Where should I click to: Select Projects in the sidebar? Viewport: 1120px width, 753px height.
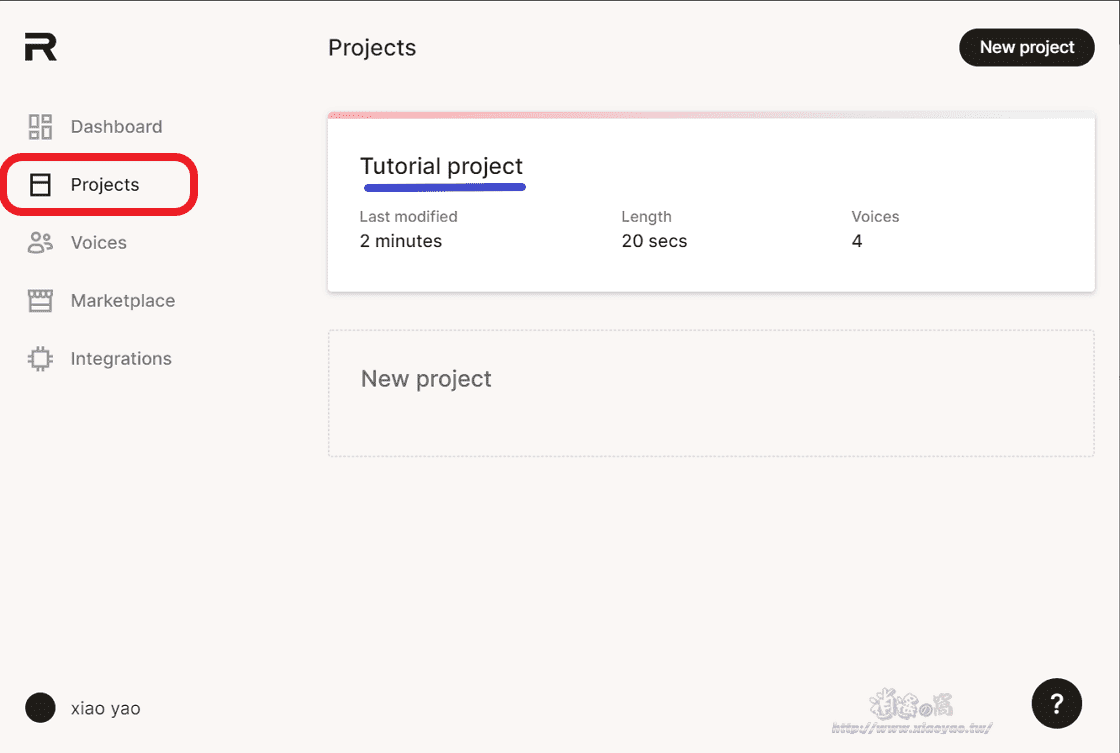point(105,185)
